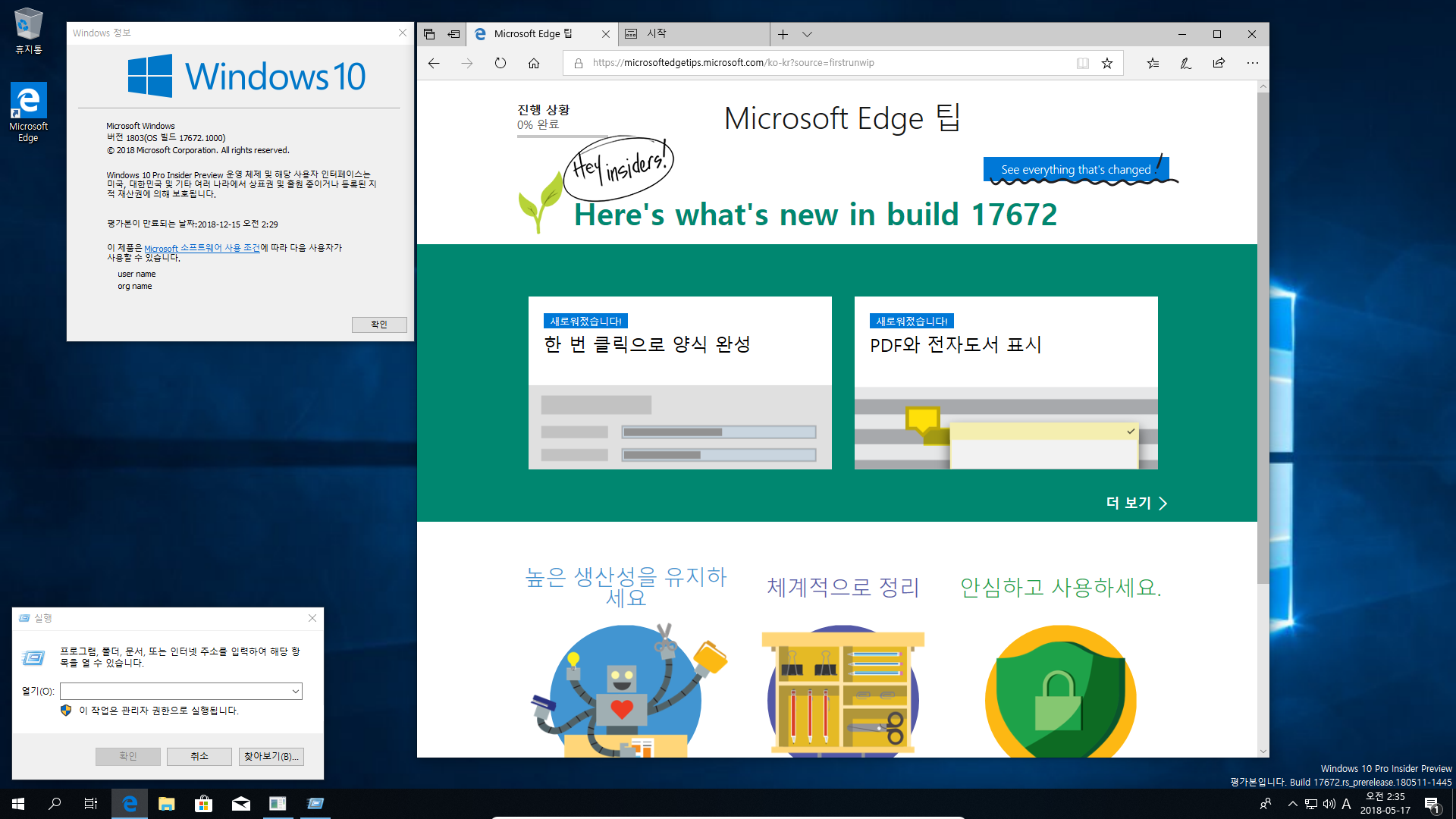1456x819 pixels.
Task: Open Windows Start menu
Action: point(18,804)
